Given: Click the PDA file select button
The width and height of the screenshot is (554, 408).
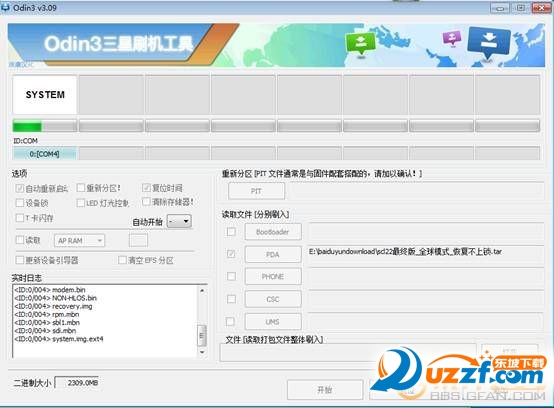Looking at the screenshot, I should (x=273, y=254).
